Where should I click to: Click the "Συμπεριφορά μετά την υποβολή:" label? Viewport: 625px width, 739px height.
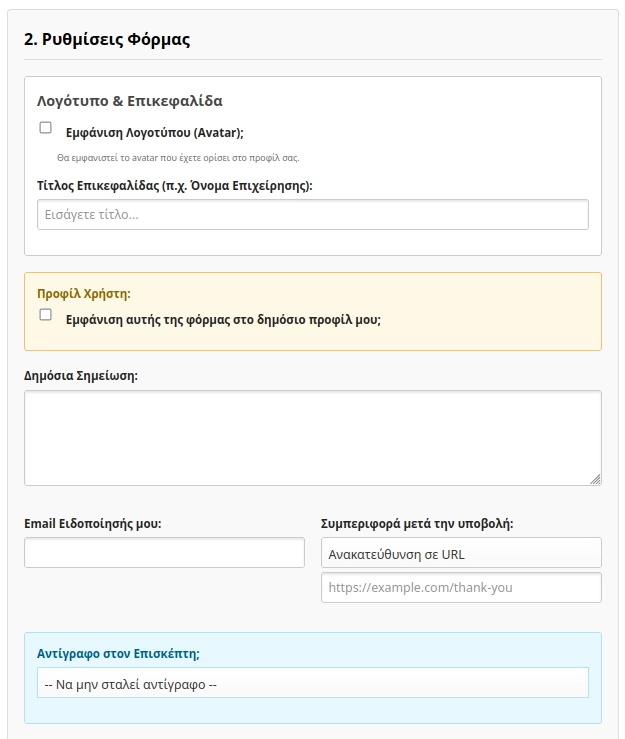click(417, 523)
